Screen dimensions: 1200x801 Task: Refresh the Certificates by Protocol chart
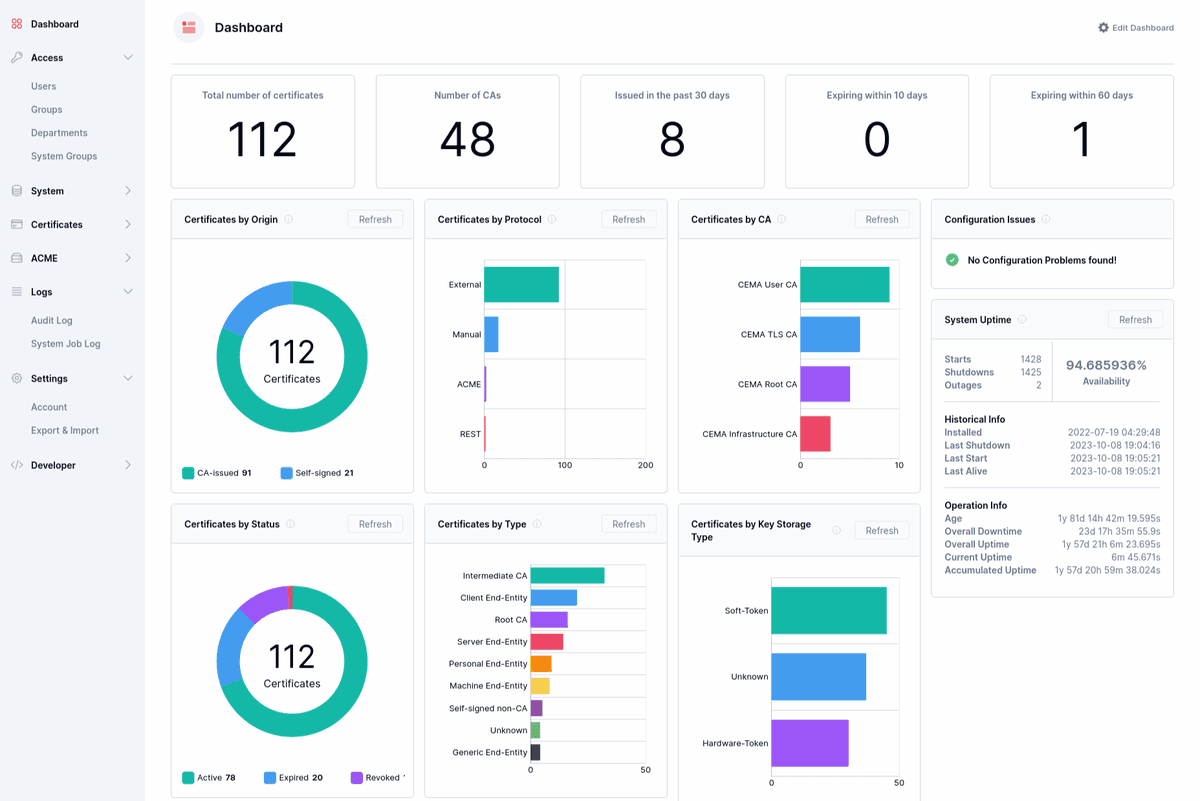(629, 219)
